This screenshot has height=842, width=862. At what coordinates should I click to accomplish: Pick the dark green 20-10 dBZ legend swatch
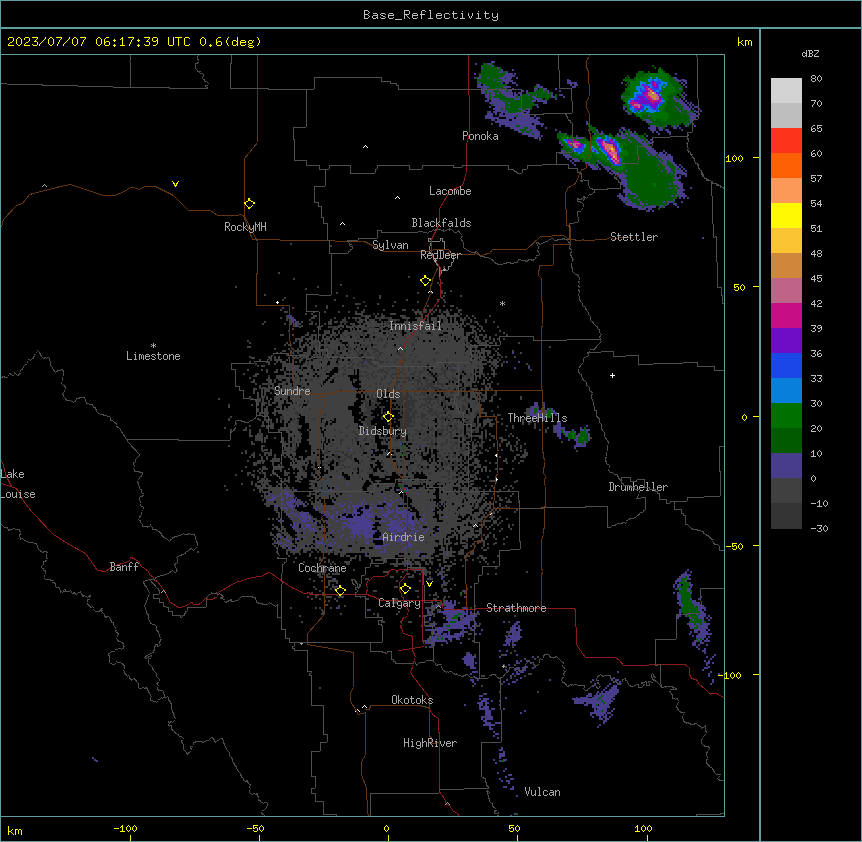click(x=786, y=440)
